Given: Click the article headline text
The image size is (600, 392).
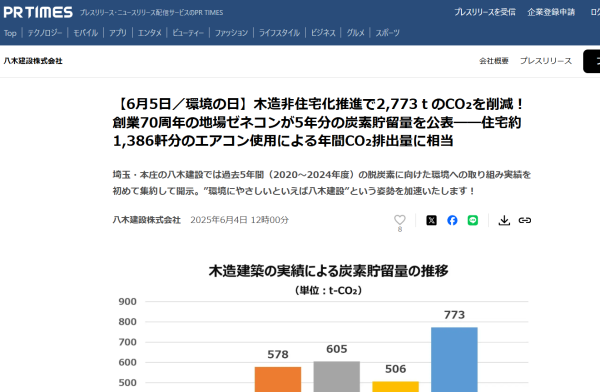Looking at the screenshot, I should [318, 122].
